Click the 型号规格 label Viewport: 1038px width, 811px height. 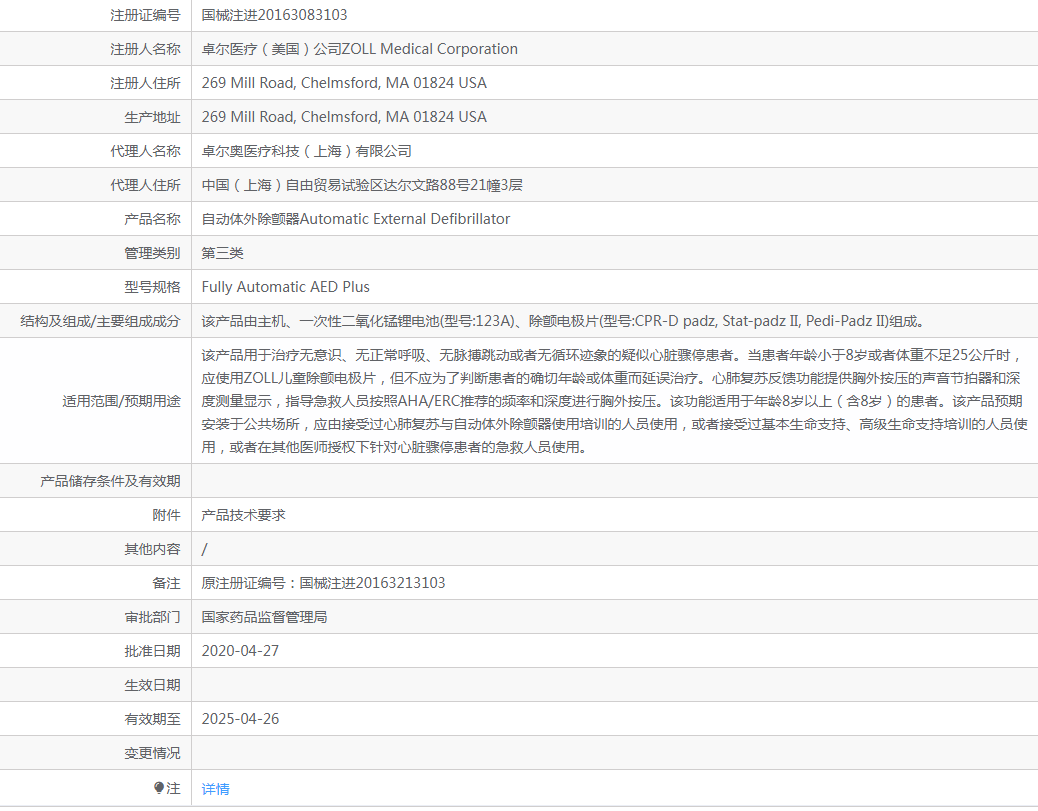coord(152,287)
